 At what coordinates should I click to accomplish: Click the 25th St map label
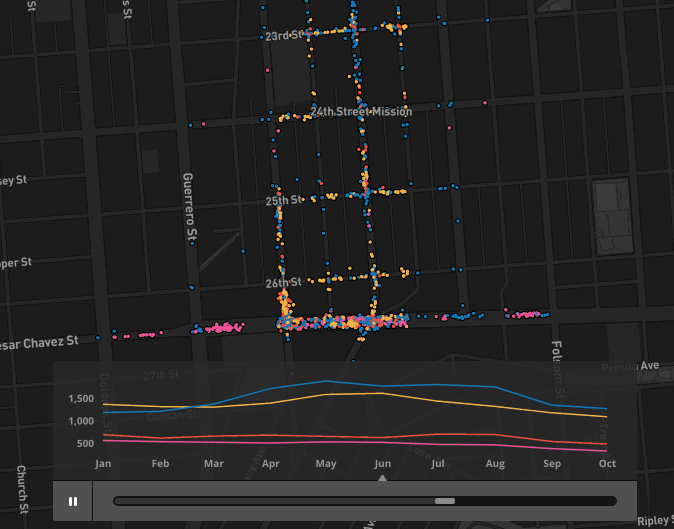point(284,200)
